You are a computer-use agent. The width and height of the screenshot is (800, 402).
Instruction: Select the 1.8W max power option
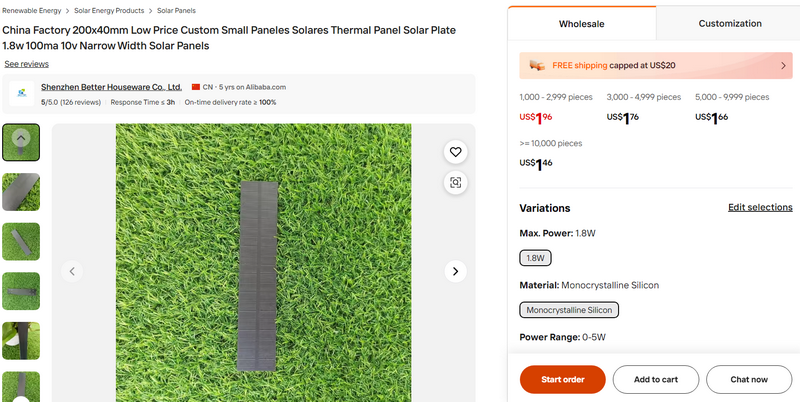click(x=535, y=258)
